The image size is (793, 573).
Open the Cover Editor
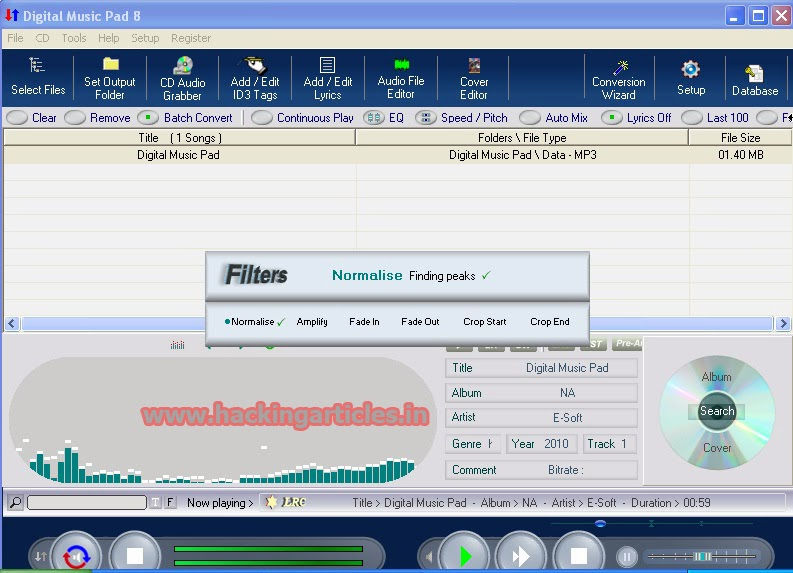pyautogui.click(x=474, y=78)
